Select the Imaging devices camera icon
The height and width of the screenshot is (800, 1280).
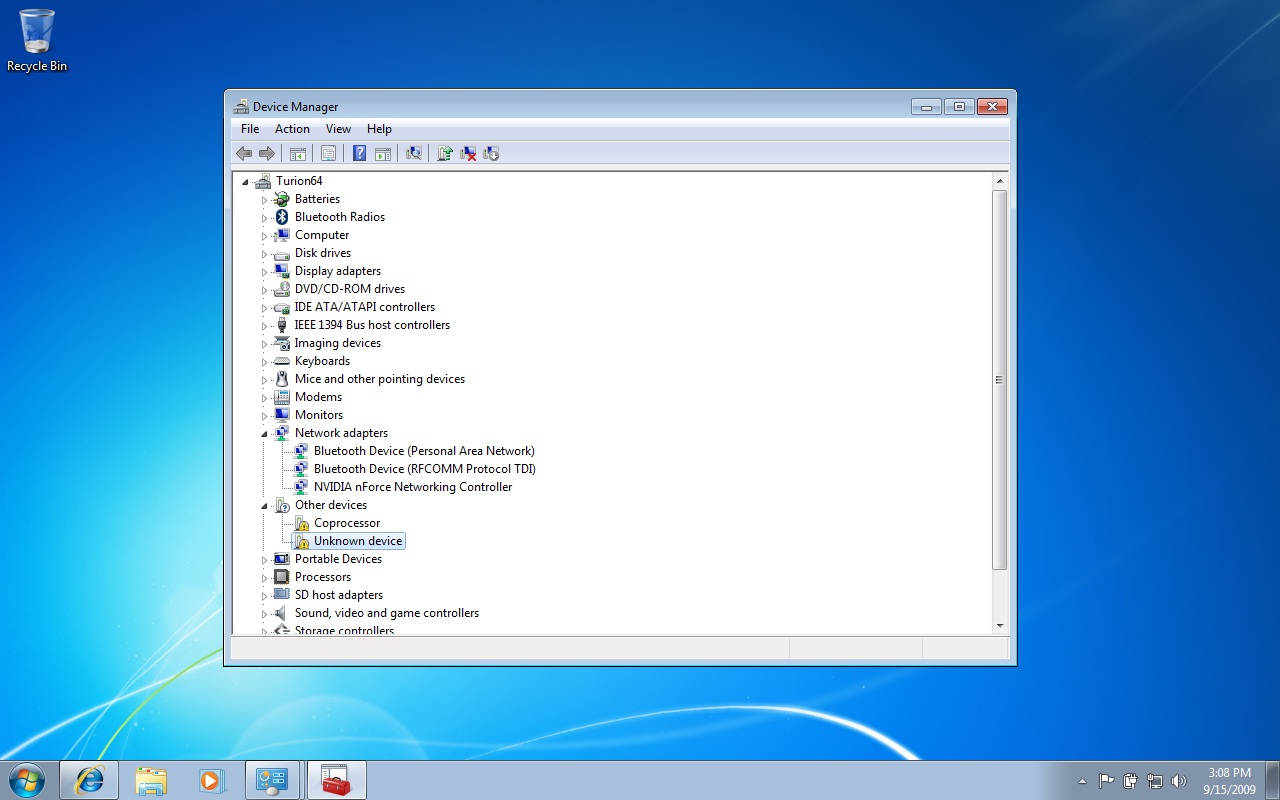282,343
